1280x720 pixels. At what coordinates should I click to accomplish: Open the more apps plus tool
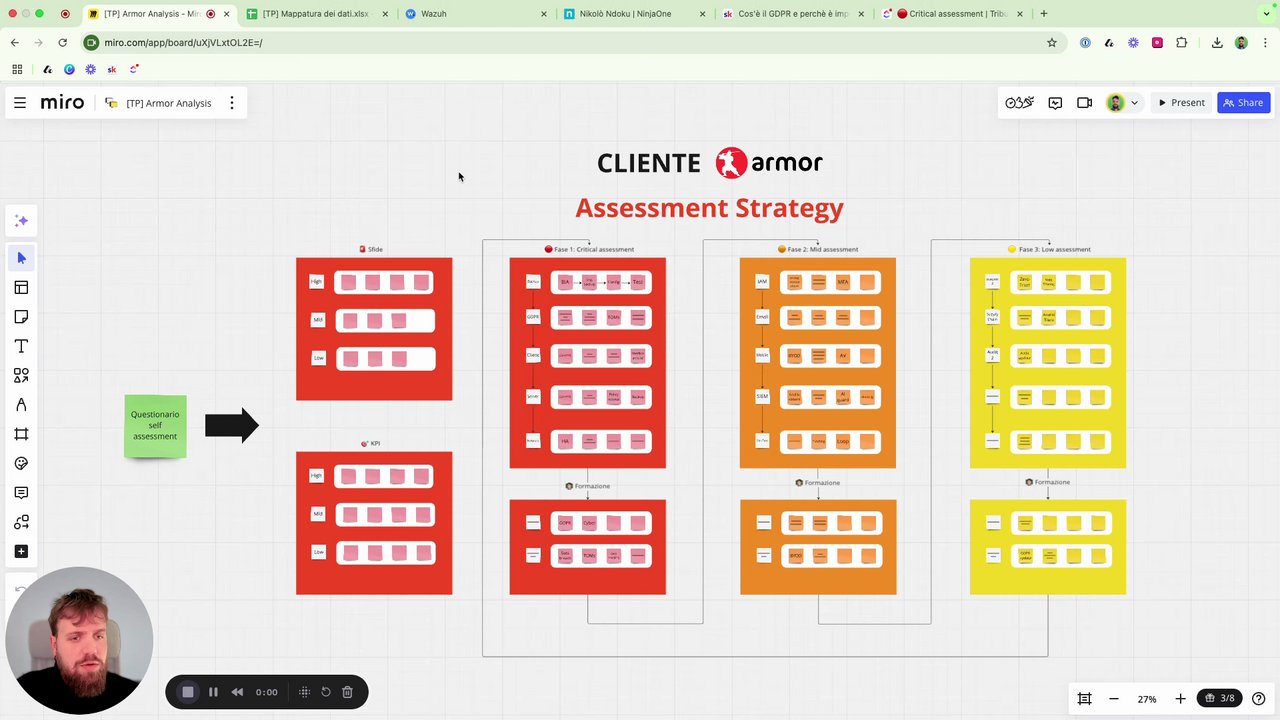click(21, 551)
